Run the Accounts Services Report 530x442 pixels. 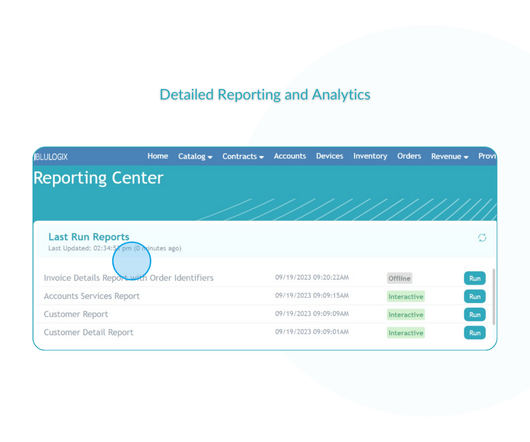pos(475,297)
